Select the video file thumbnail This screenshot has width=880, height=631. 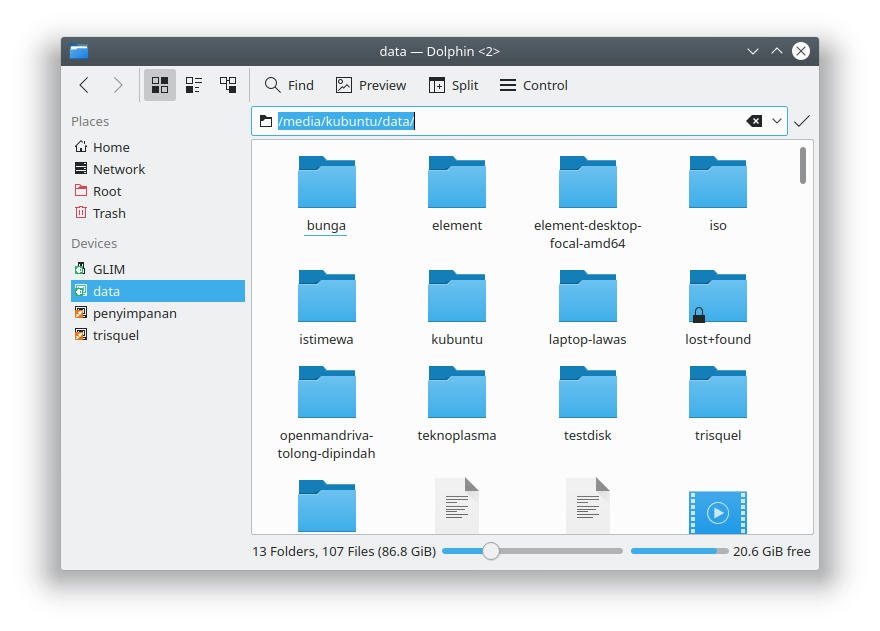point(718,512)
